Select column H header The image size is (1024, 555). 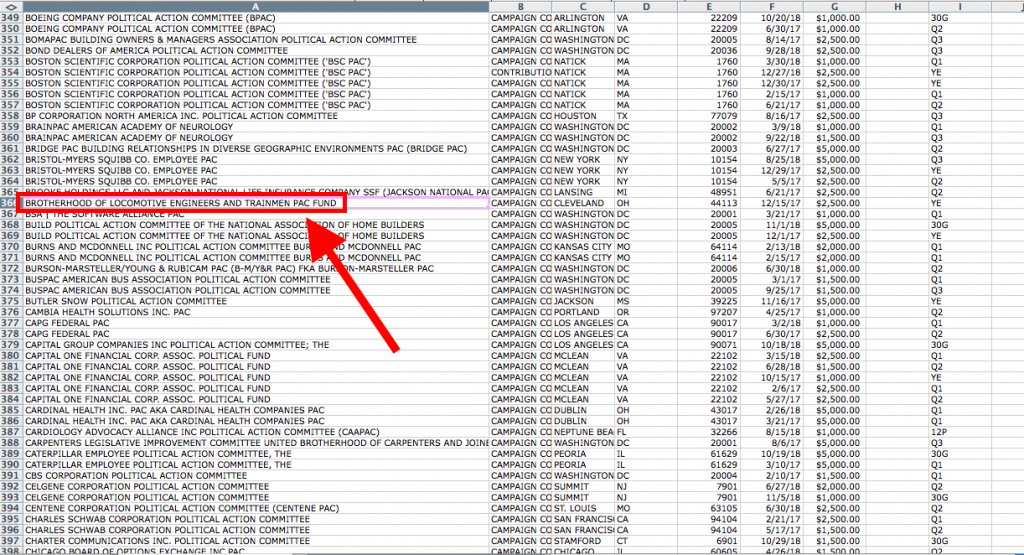[897, 7]
